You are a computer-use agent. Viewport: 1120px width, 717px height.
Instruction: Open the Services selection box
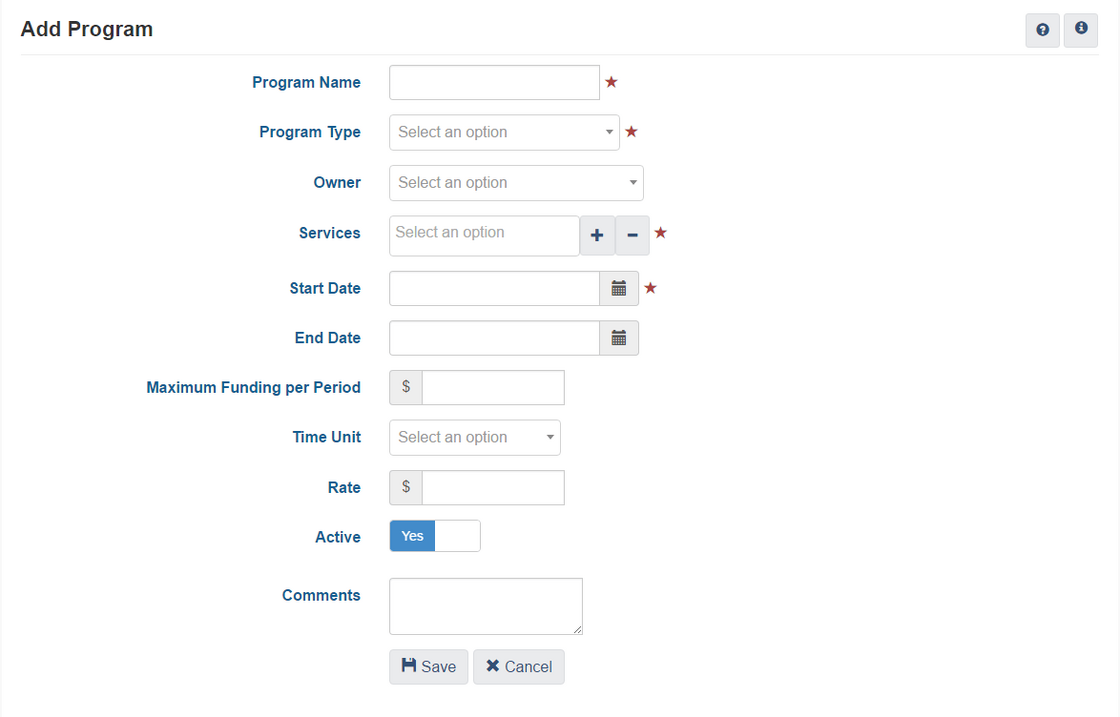coord(484,235)
